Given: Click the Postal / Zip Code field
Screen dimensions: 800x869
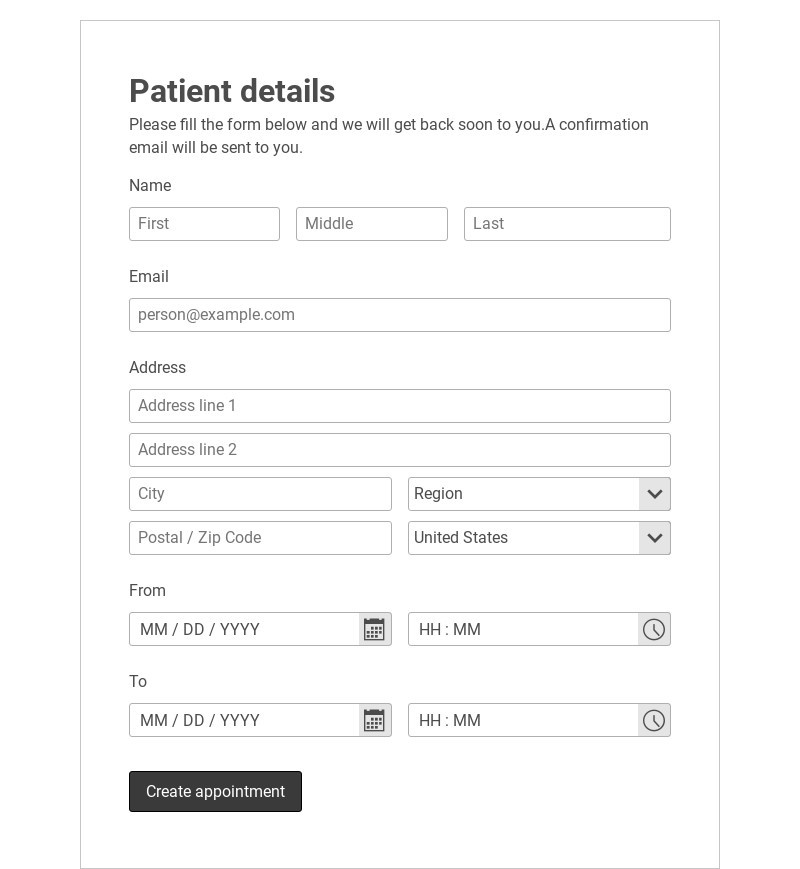Looking at the screenshot, I should click(x=260, y=538).
